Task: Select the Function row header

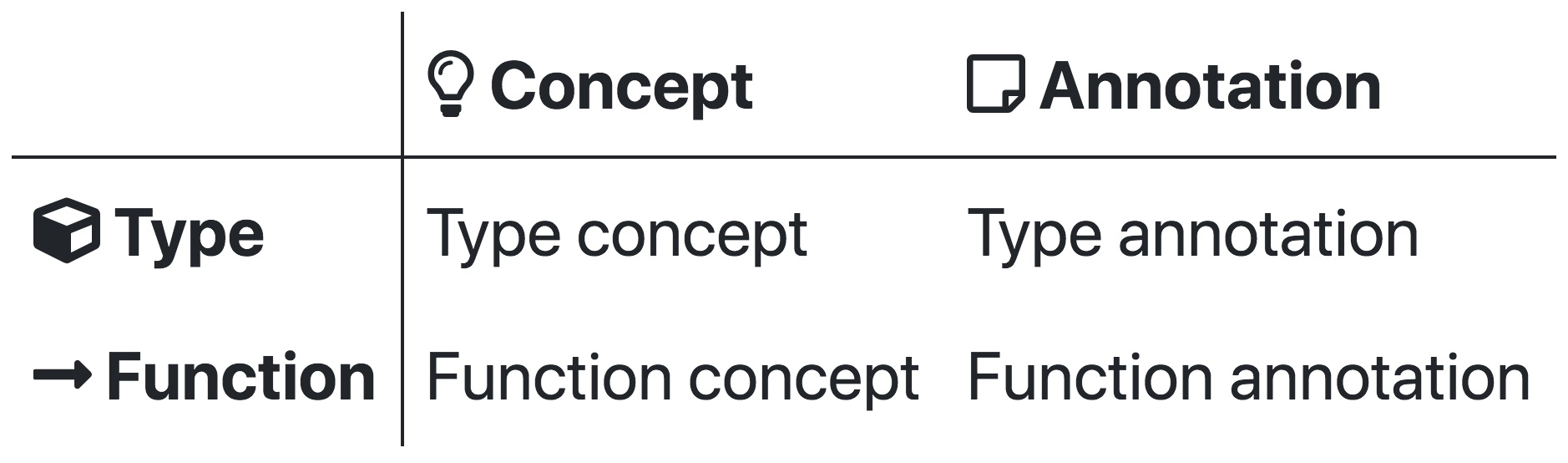Action: 204,377
